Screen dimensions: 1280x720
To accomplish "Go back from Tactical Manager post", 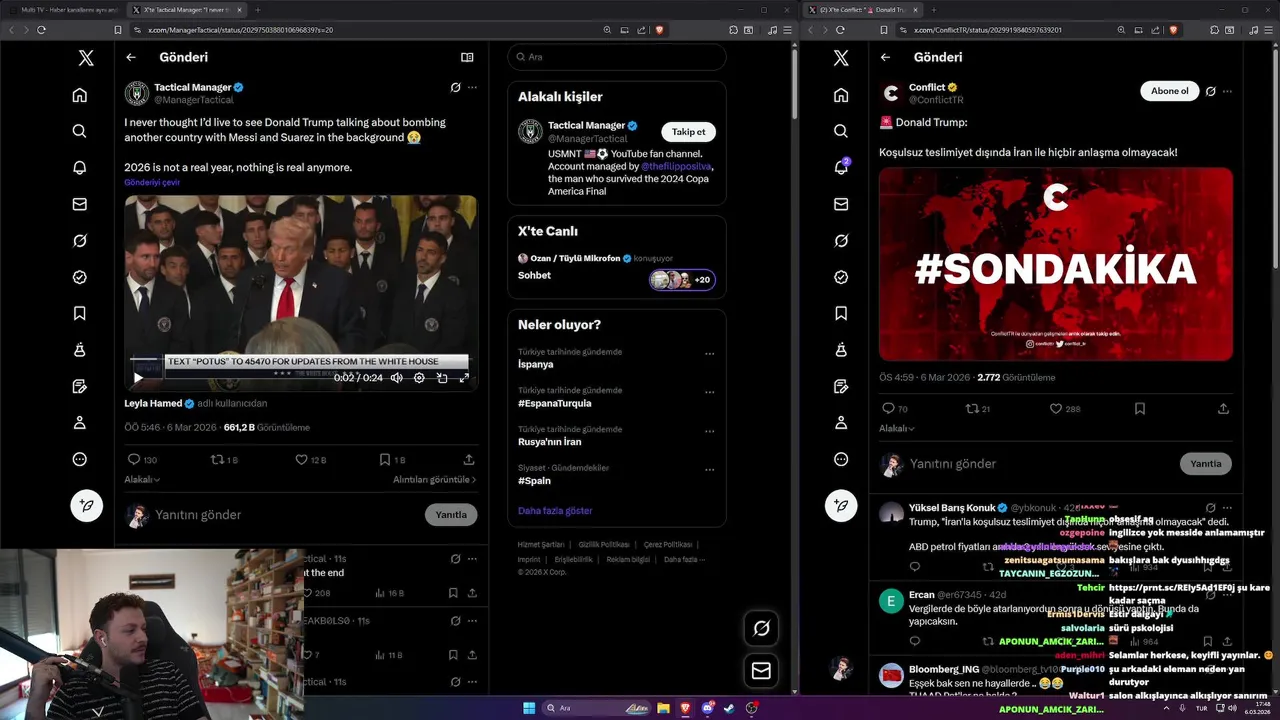I will 131,57.
